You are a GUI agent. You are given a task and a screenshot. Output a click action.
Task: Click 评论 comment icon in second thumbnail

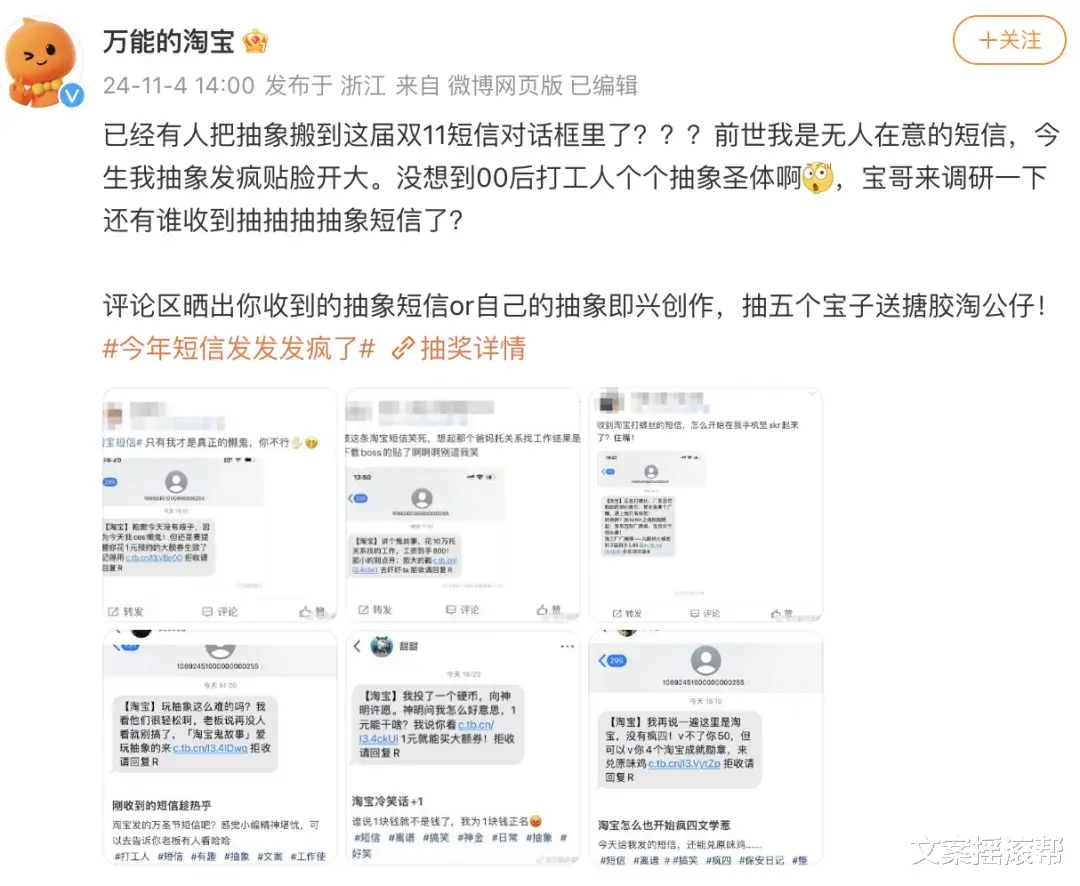(451, 609)
